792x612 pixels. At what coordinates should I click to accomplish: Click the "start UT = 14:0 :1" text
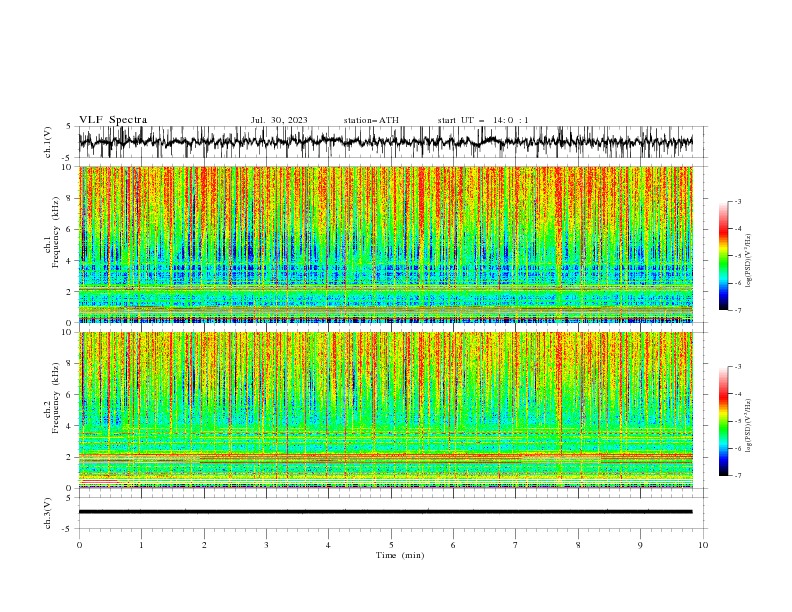[483, 120]
